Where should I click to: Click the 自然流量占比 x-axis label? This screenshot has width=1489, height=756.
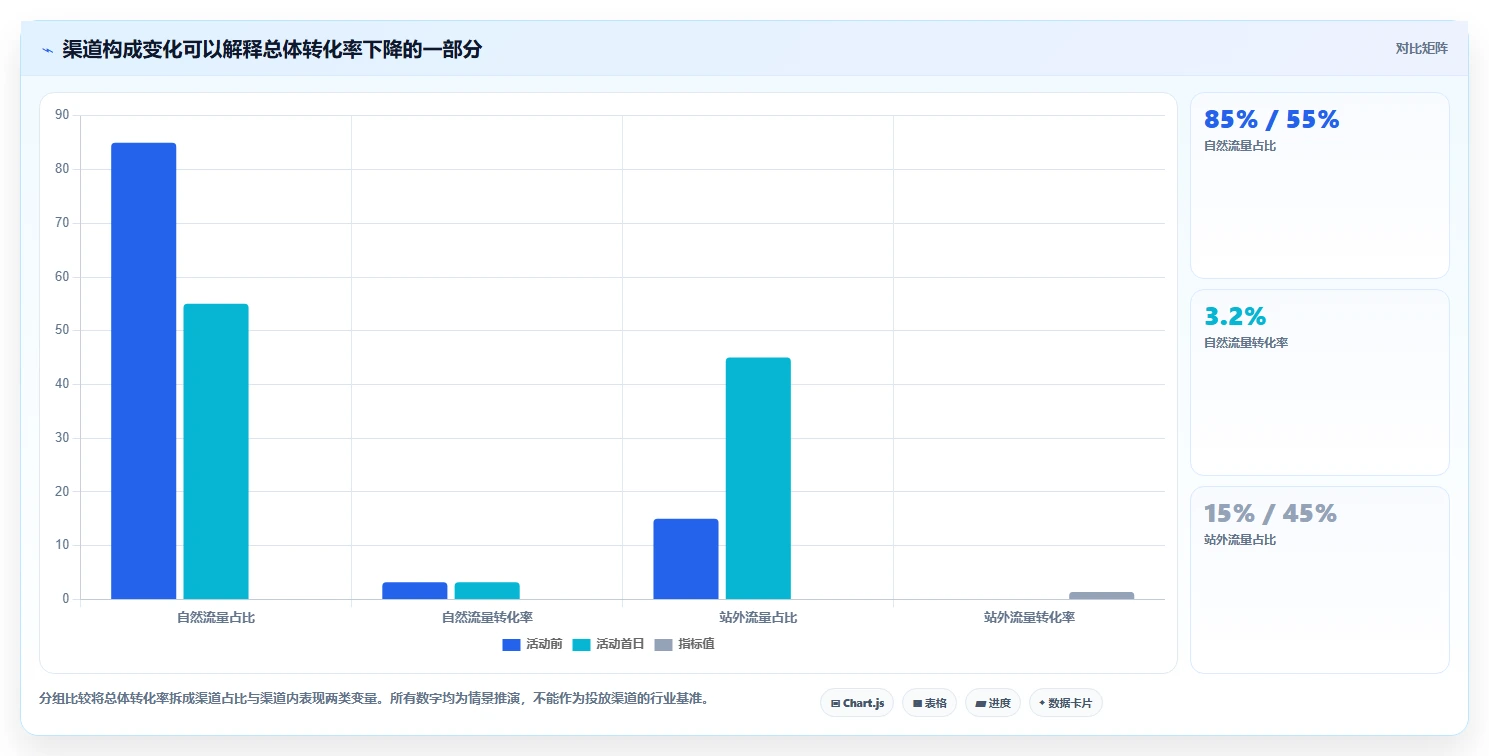point(216,618)
